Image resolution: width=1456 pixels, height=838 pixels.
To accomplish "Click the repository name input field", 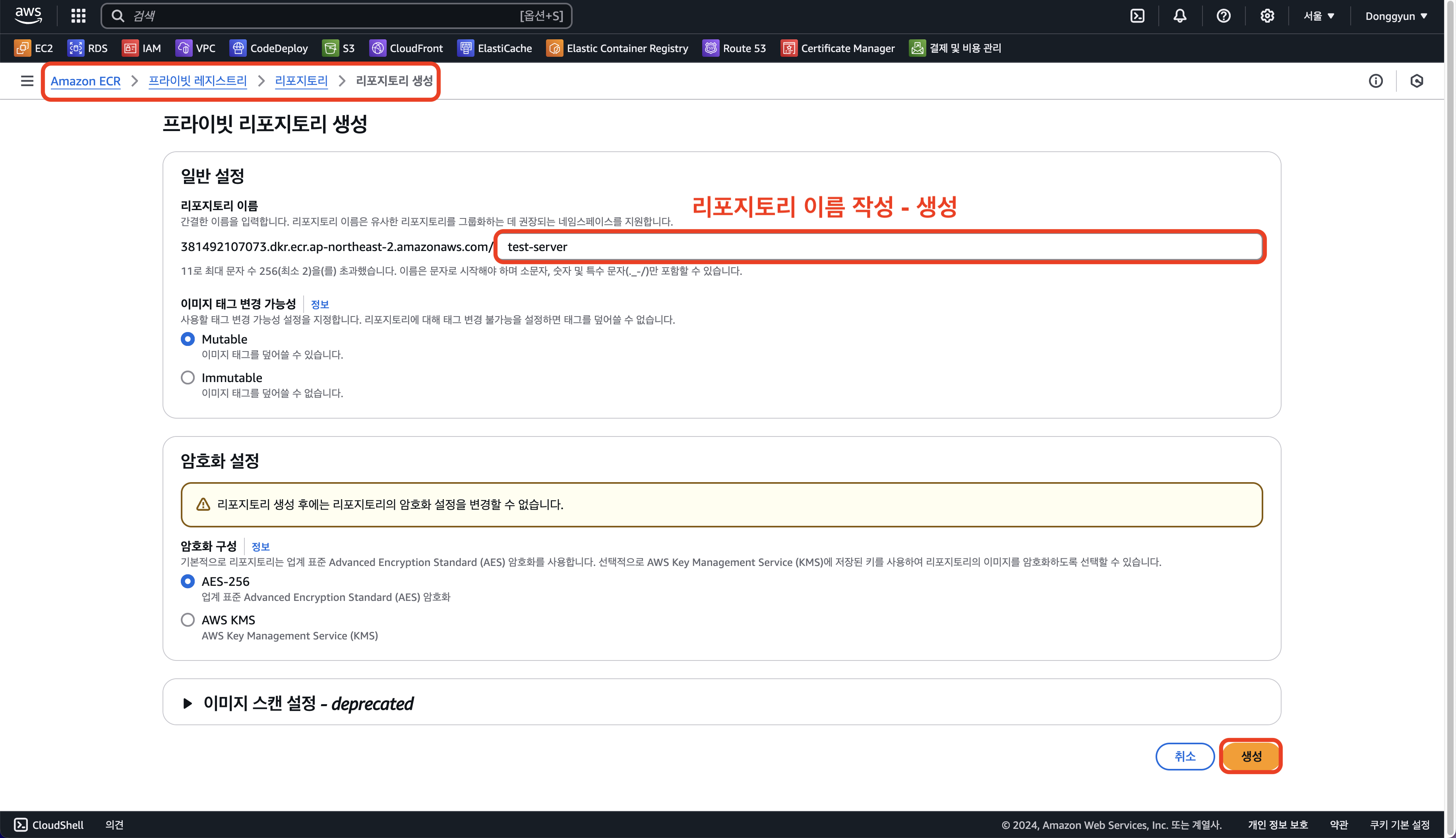I will coord(879,247).
